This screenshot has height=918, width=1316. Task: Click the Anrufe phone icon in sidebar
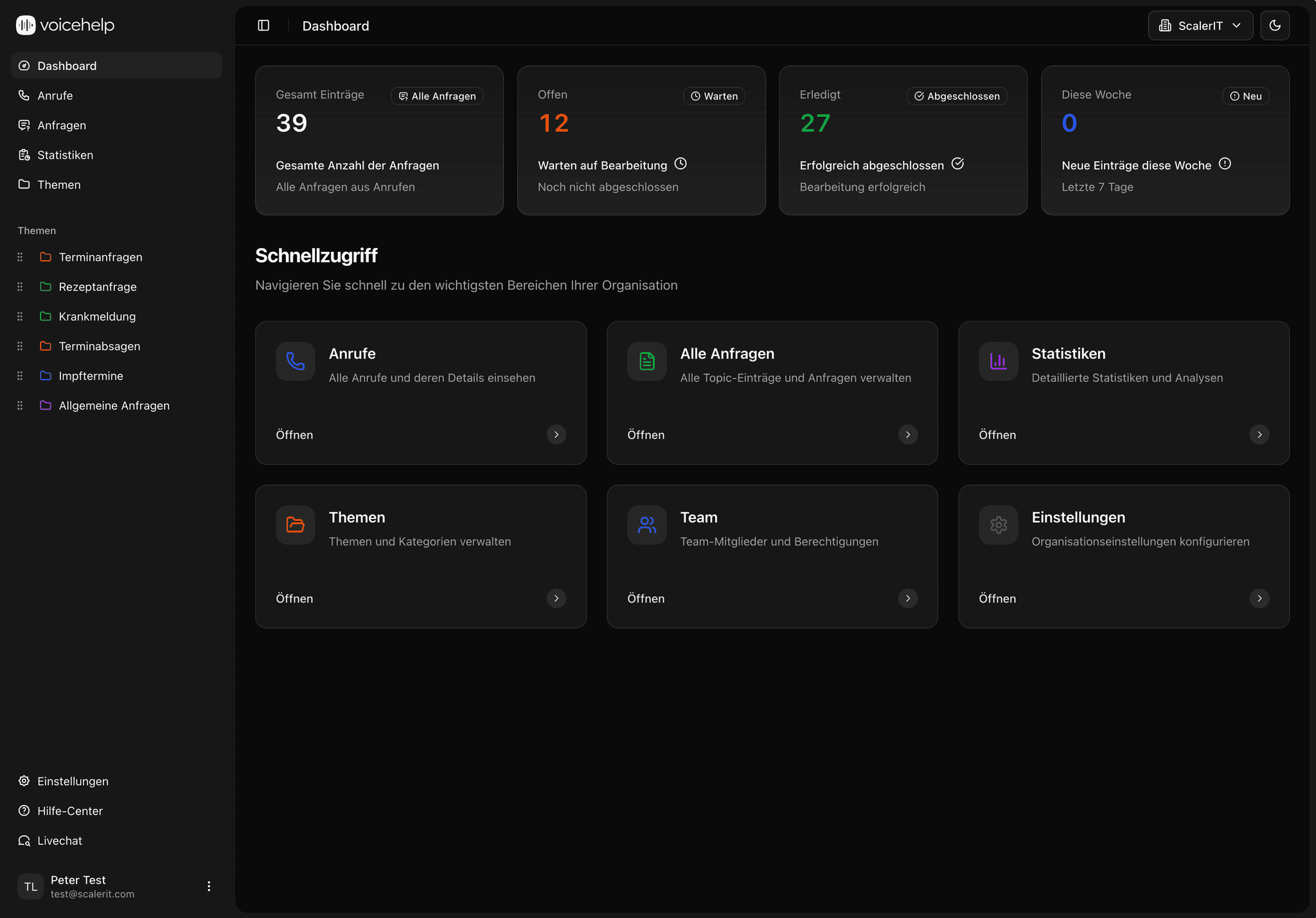point(24,95)
